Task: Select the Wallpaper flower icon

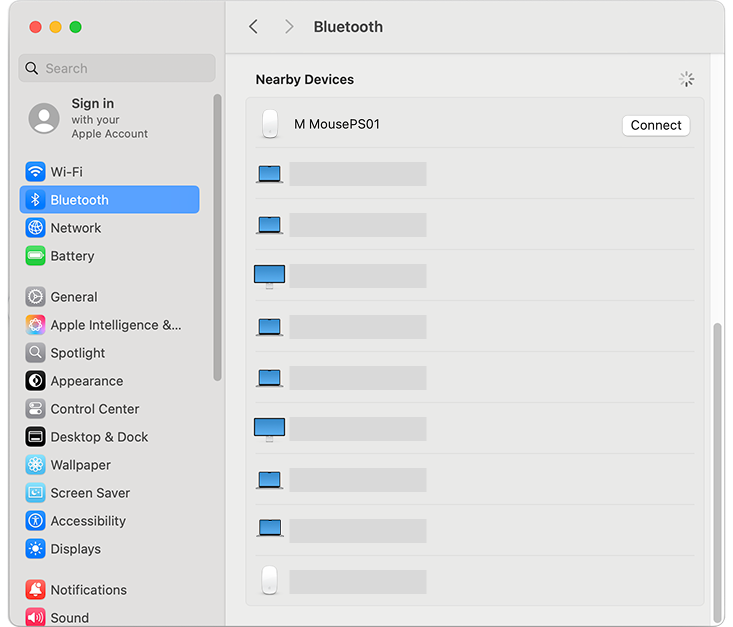Action: 36,465
